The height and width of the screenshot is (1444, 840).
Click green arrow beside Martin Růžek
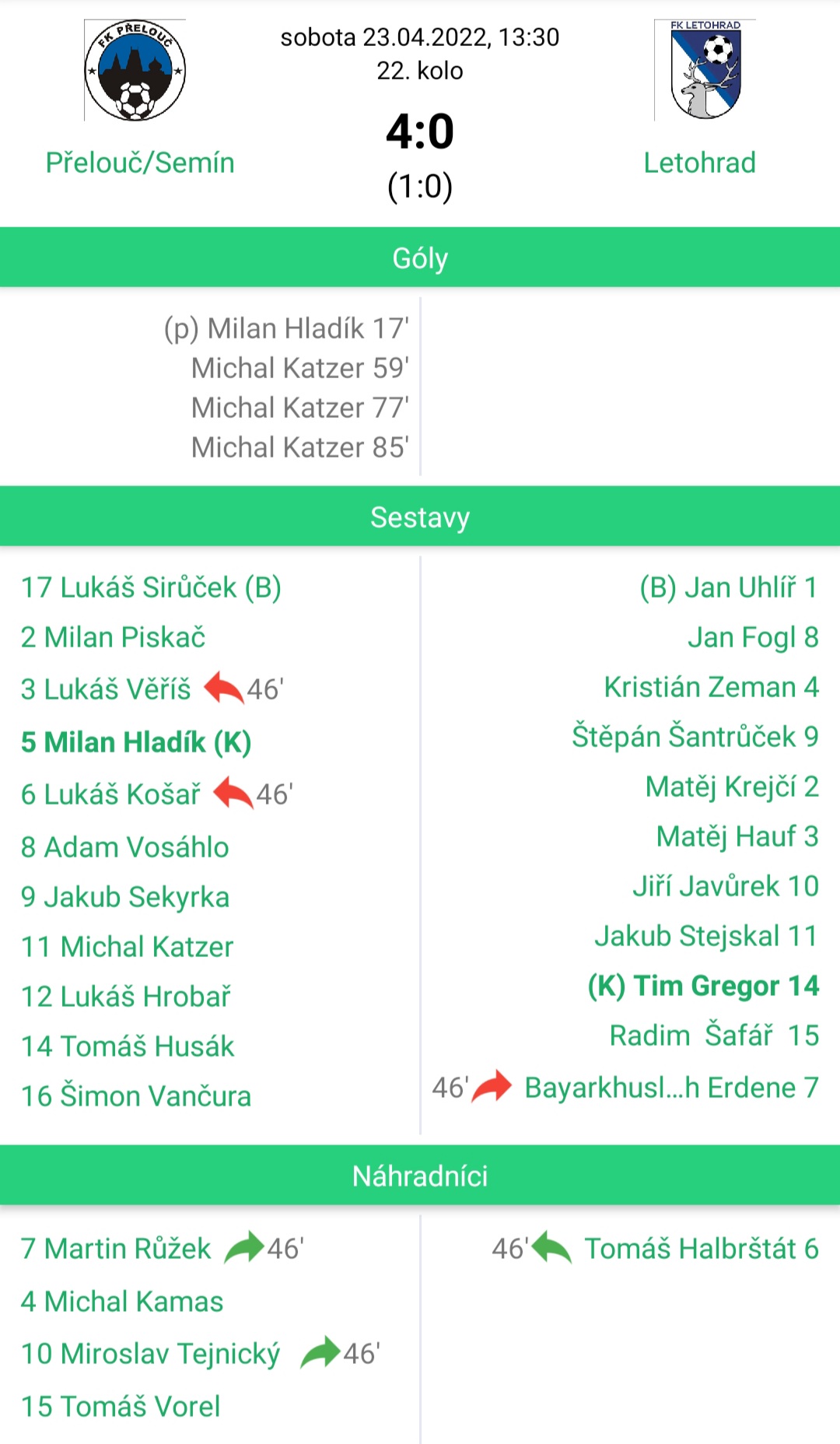[244, 1248]
